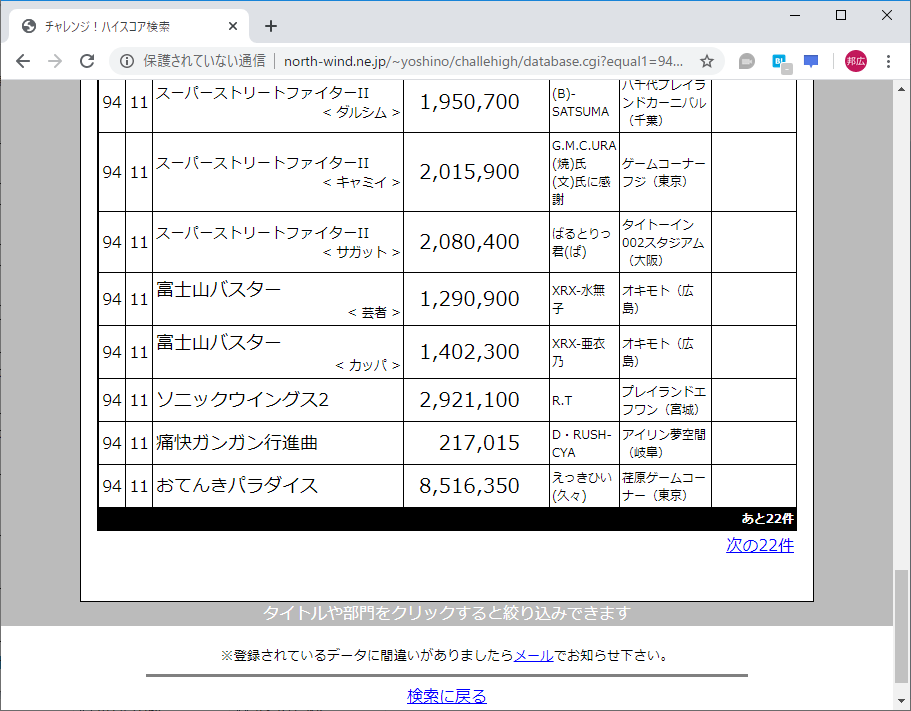911x711 pixels.
Task: Toggle the bookmark star for this page
Action: (707, 61)
